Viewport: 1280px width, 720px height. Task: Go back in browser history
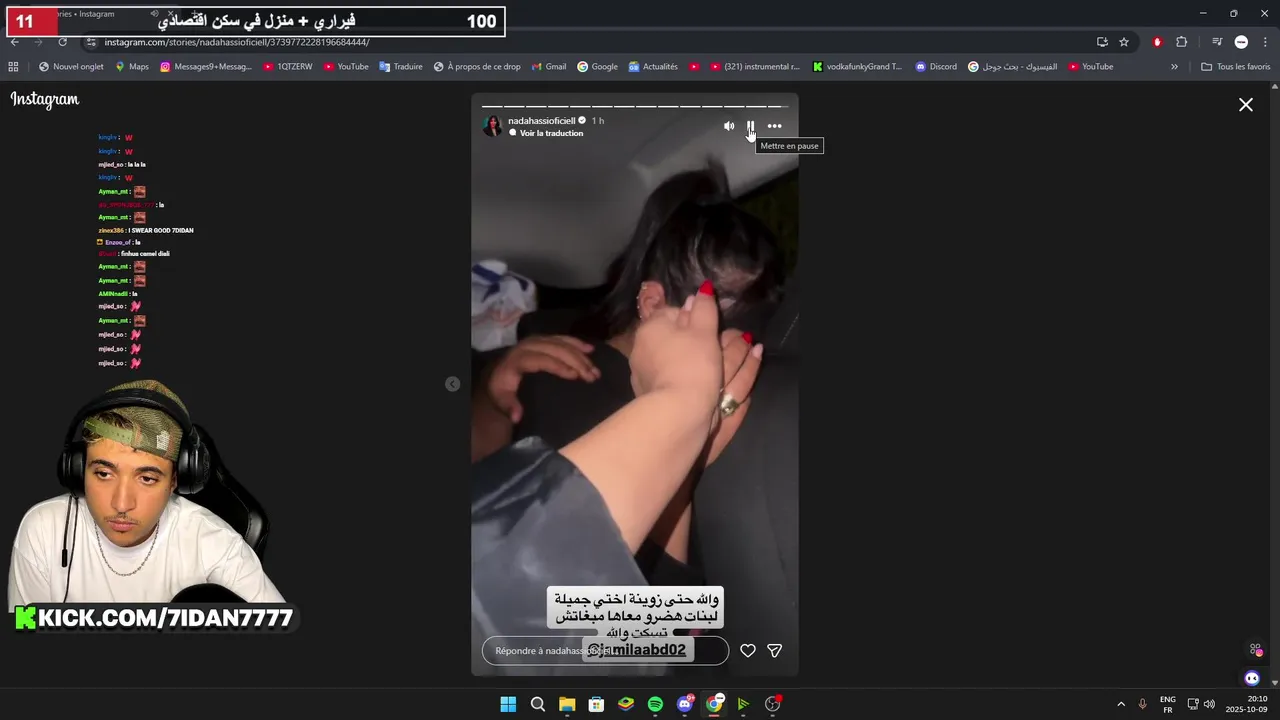[15, 42]
